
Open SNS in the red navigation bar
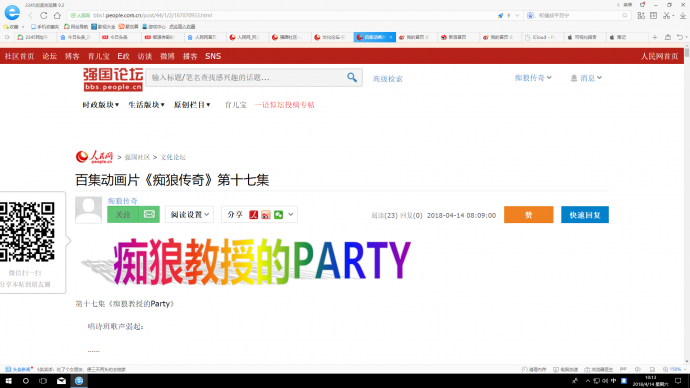click(x=213, y=56)
